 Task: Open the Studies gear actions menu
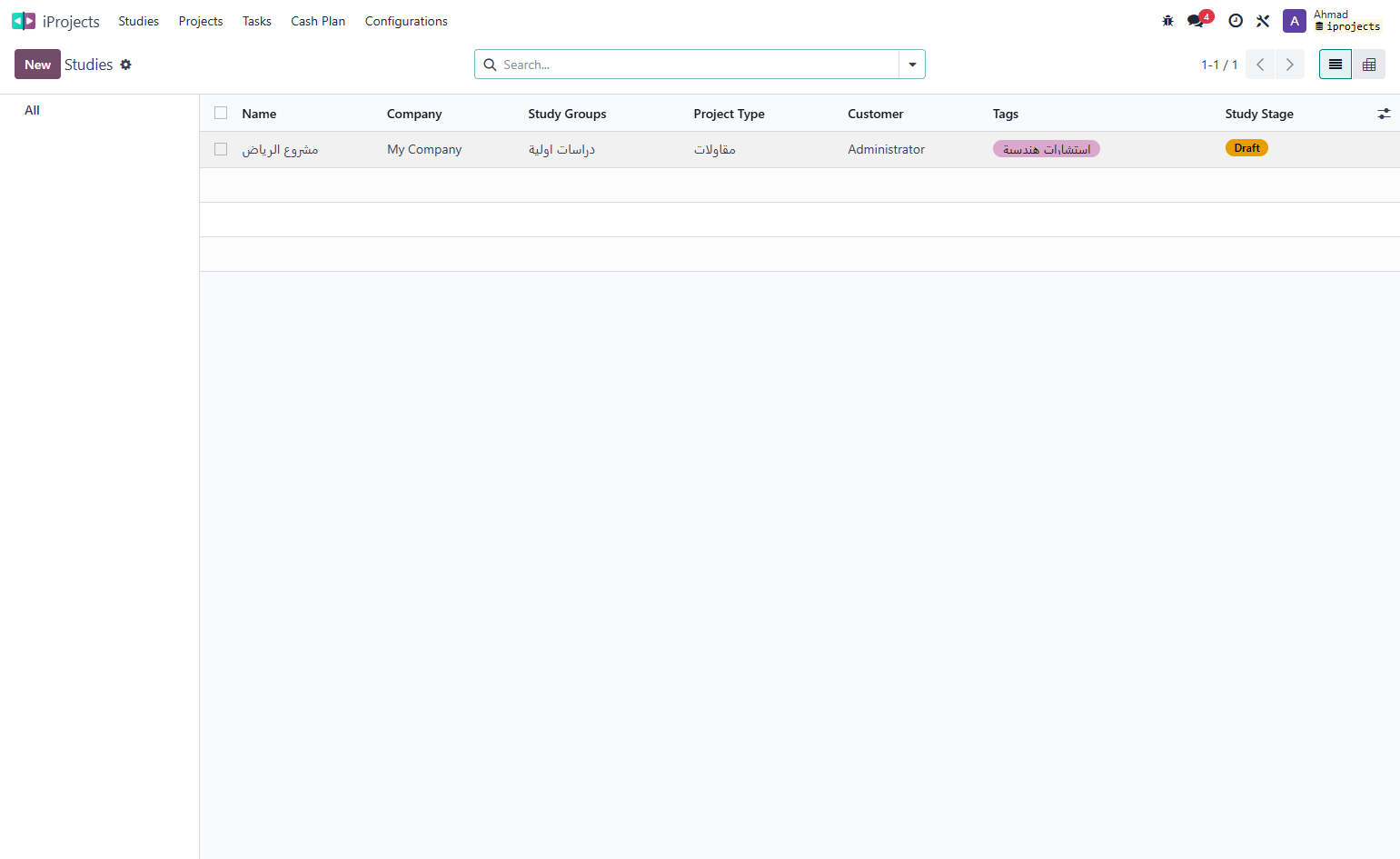click(x=125, y=65)
